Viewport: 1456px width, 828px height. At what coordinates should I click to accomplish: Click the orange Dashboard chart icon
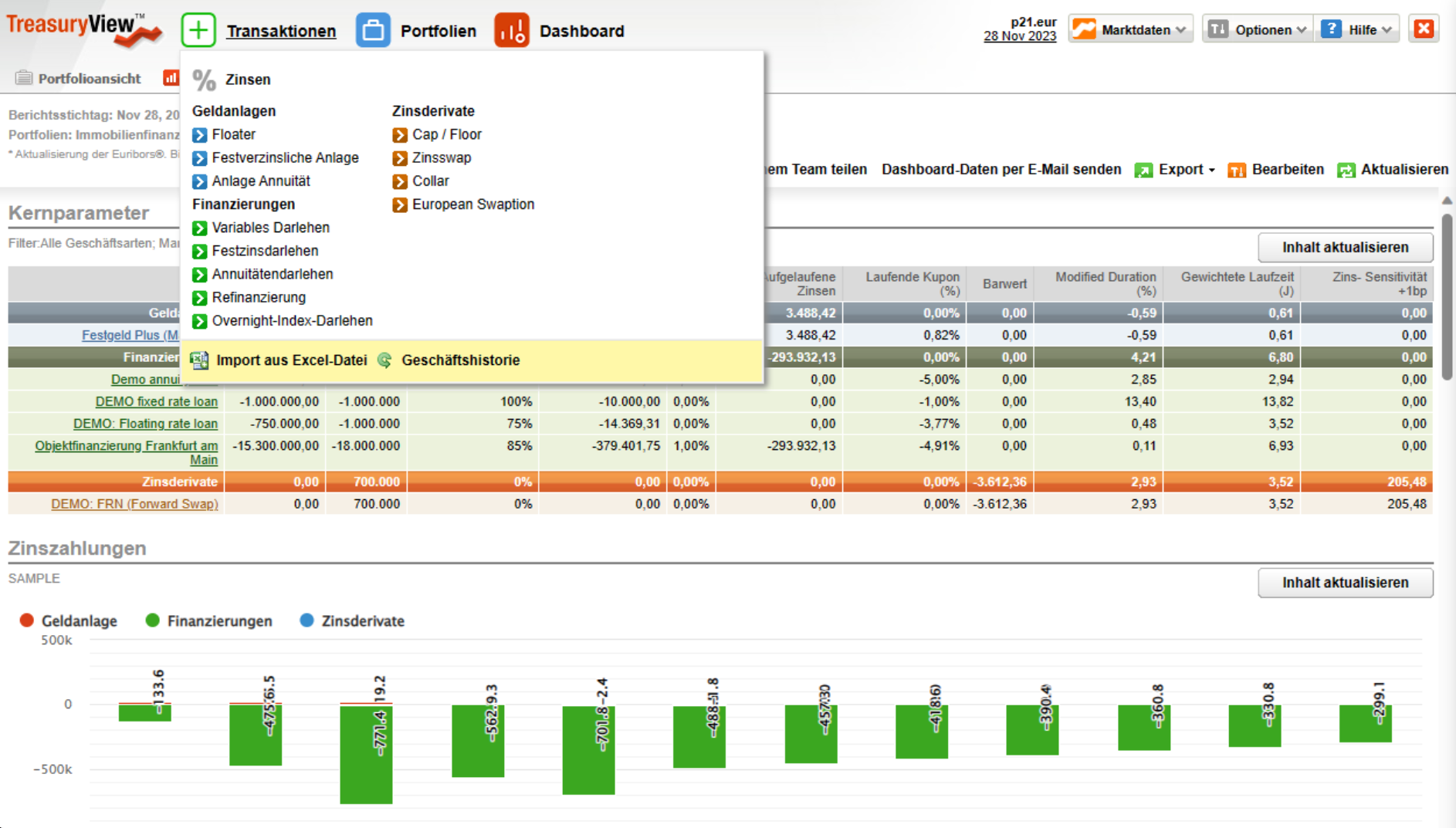pos(512,31)
